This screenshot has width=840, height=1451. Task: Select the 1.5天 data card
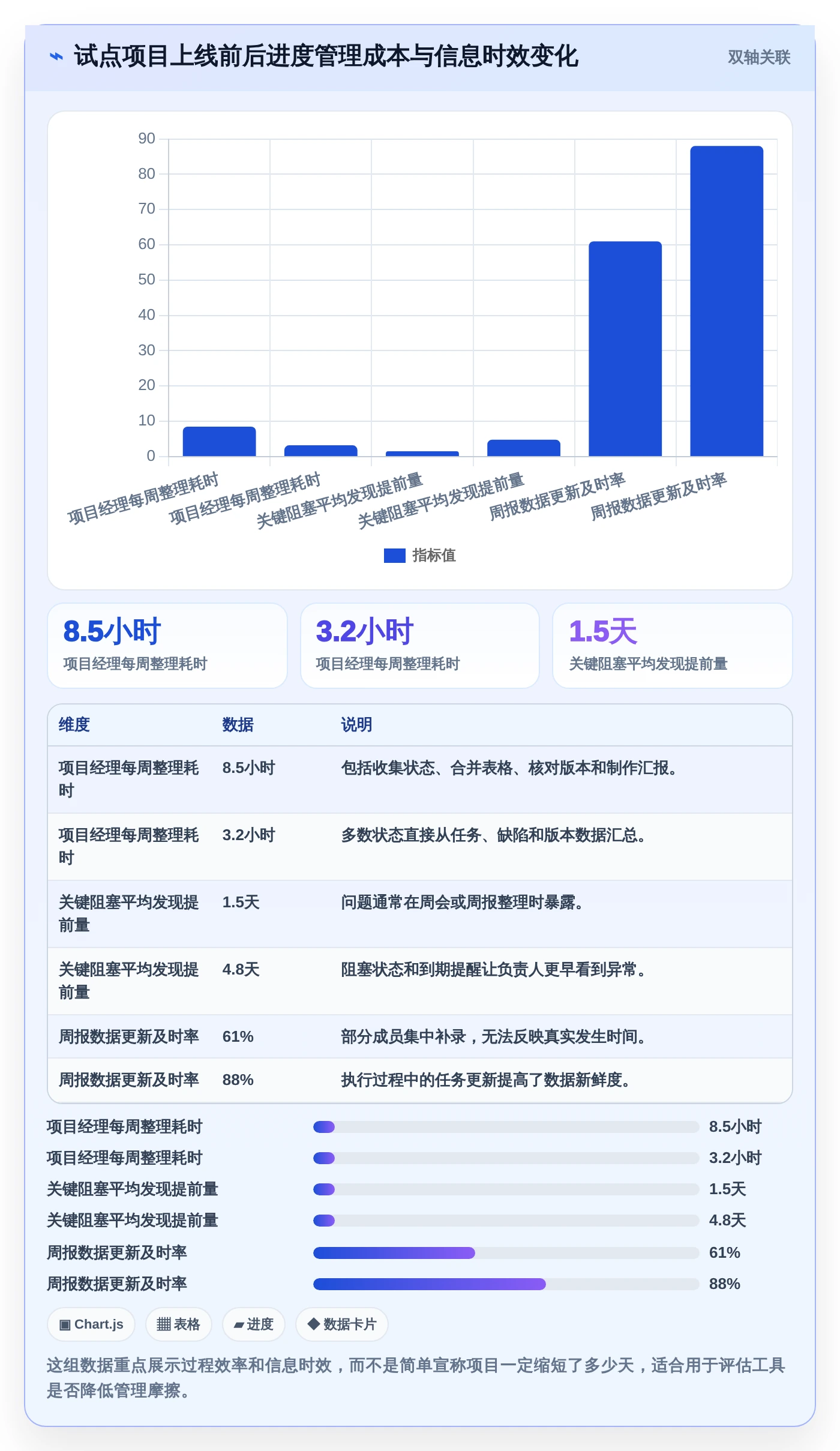[673, 646]
